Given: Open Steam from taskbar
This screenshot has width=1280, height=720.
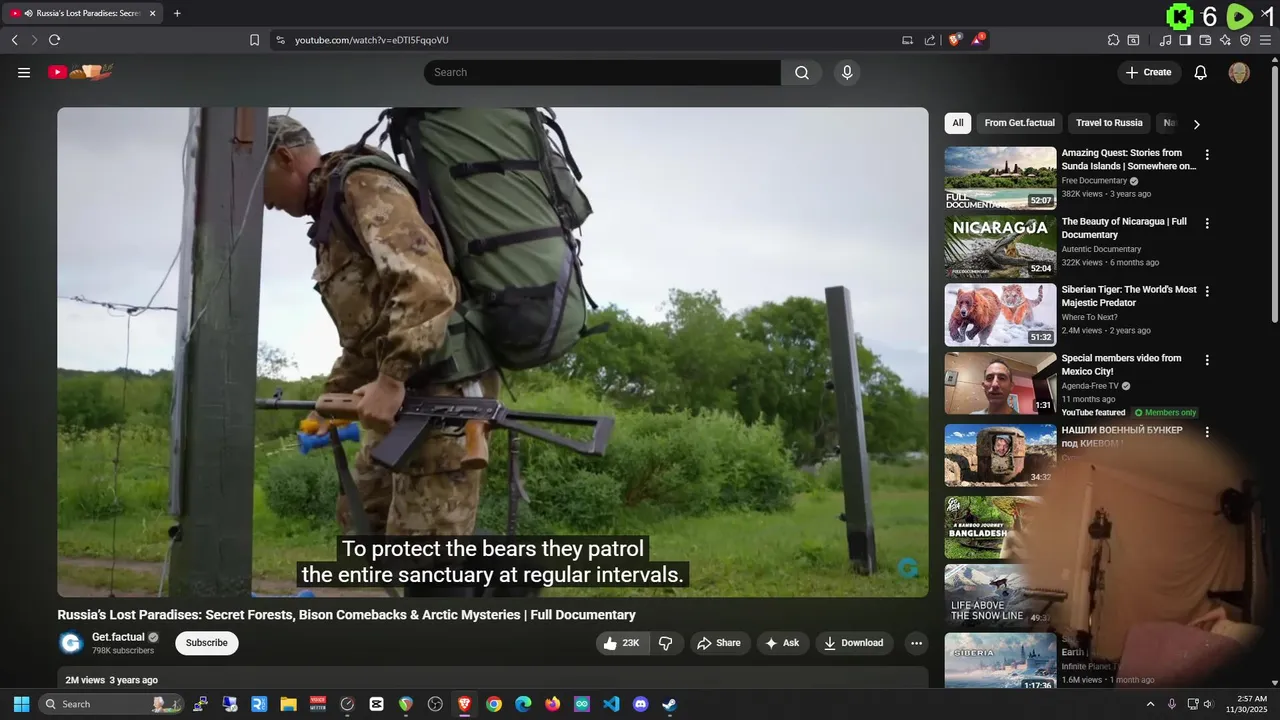Looking at the screenshot, I should click(670, 704).
